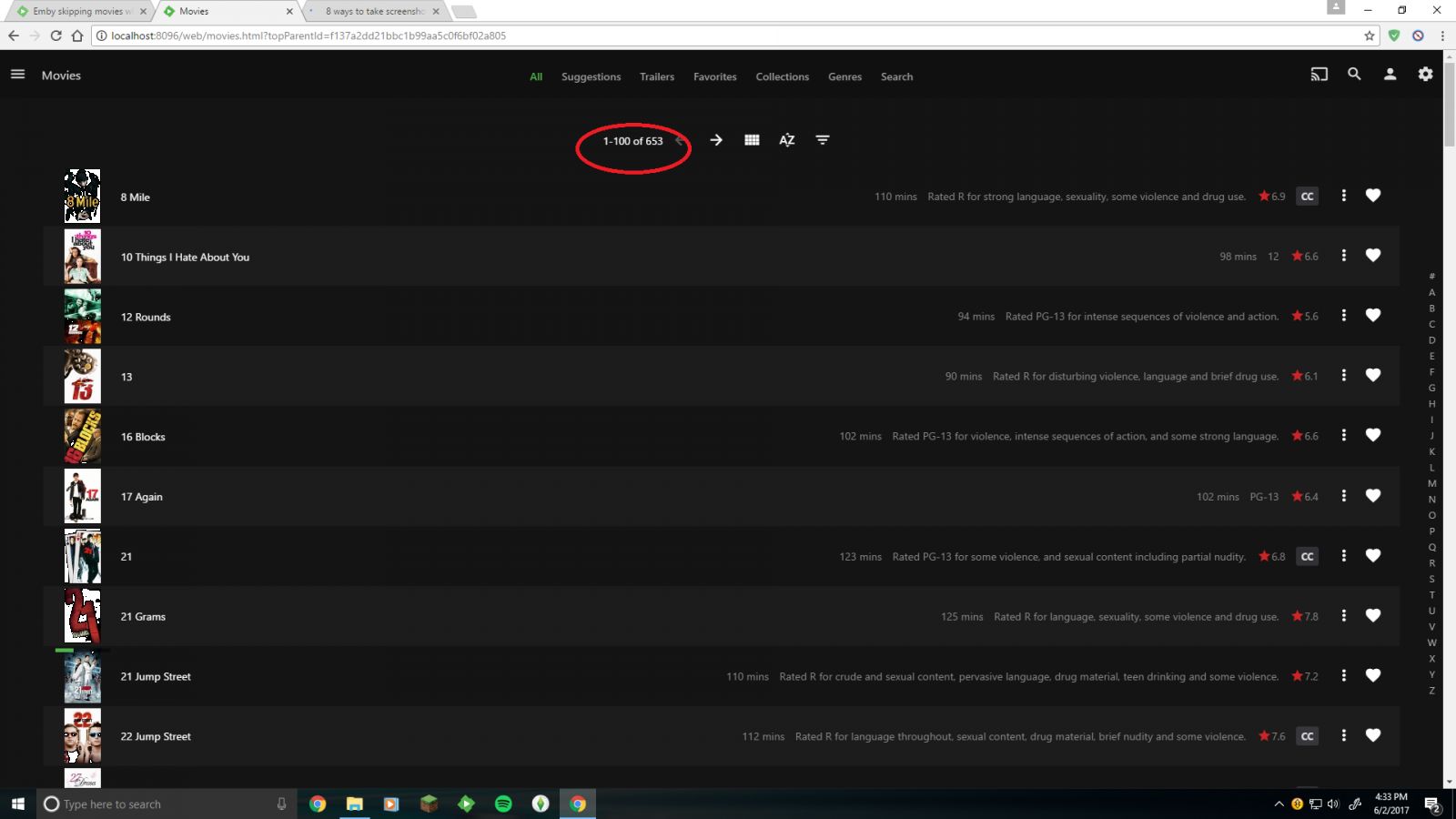
Task: Favorite the movie 8 Mile
Action: (x=1373, y=196)
